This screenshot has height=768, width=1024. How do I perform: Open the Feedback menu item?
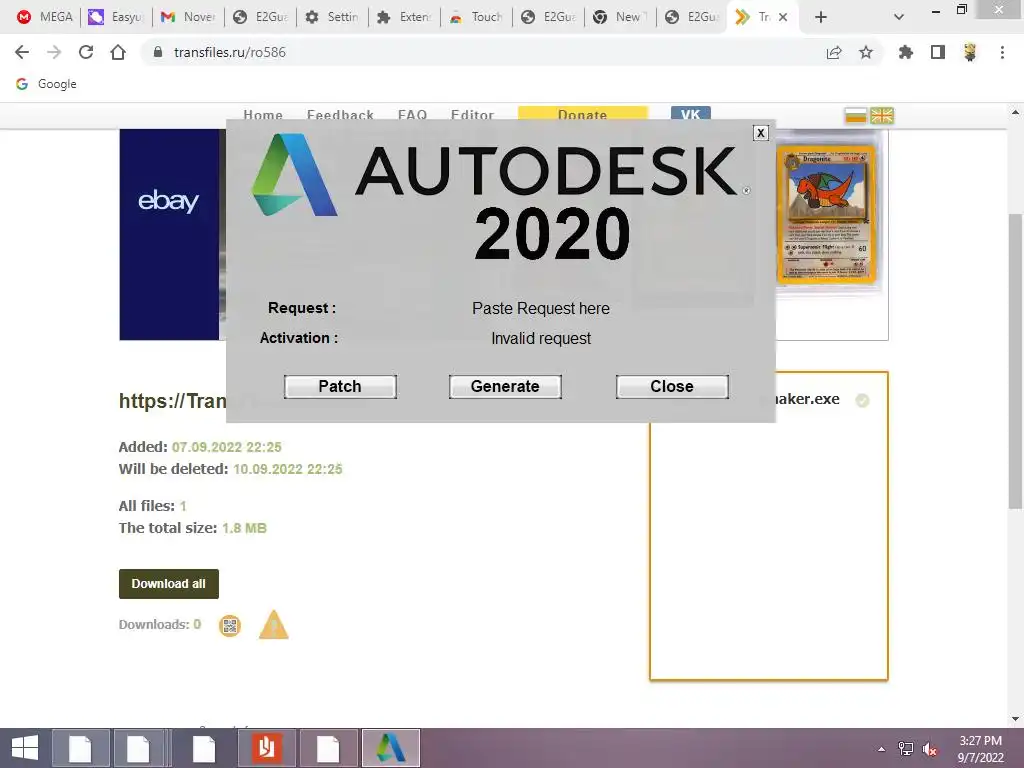(x=340, y=116)
